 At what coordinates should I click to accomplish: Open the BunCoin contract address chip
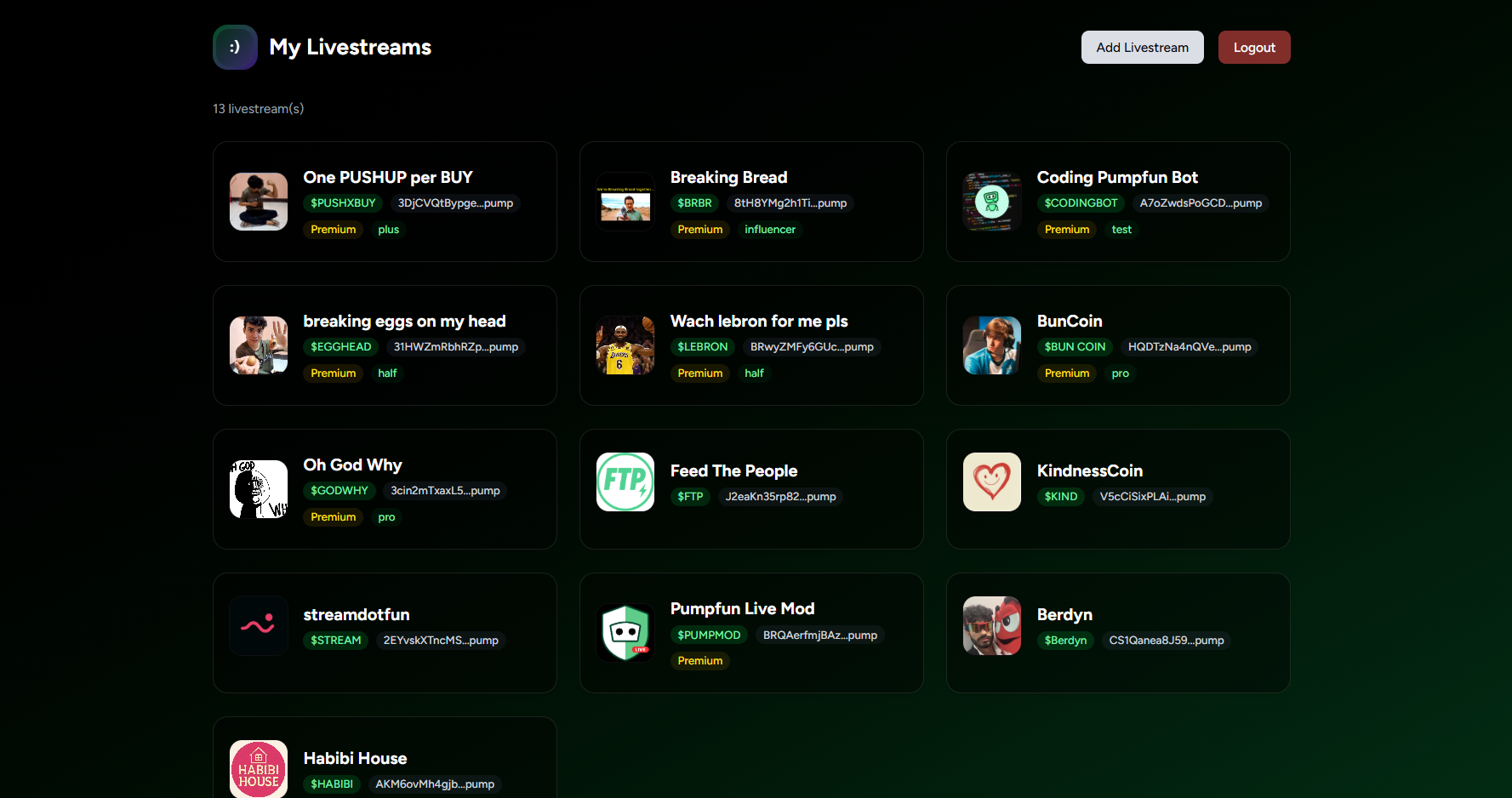(1190, 346)
